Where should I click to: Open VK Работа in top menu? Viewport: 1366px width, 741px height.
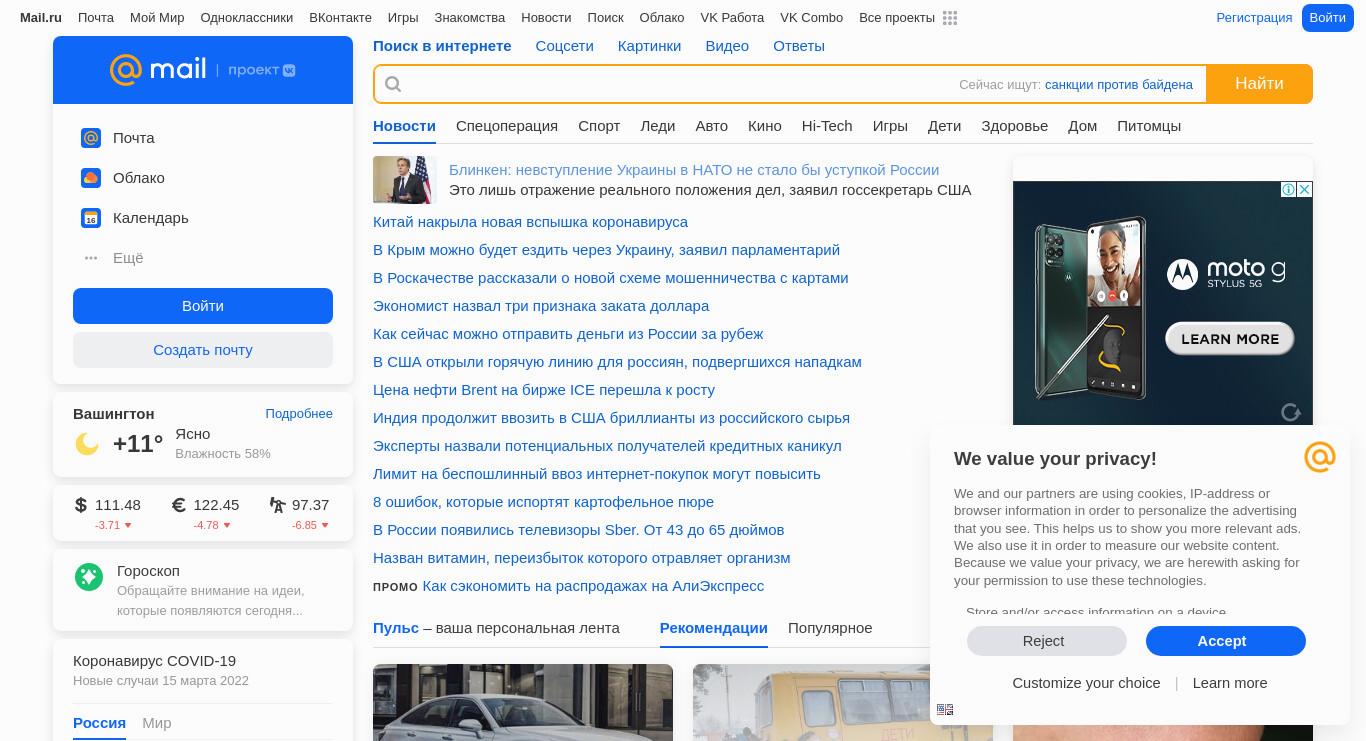tap(732, 18)
